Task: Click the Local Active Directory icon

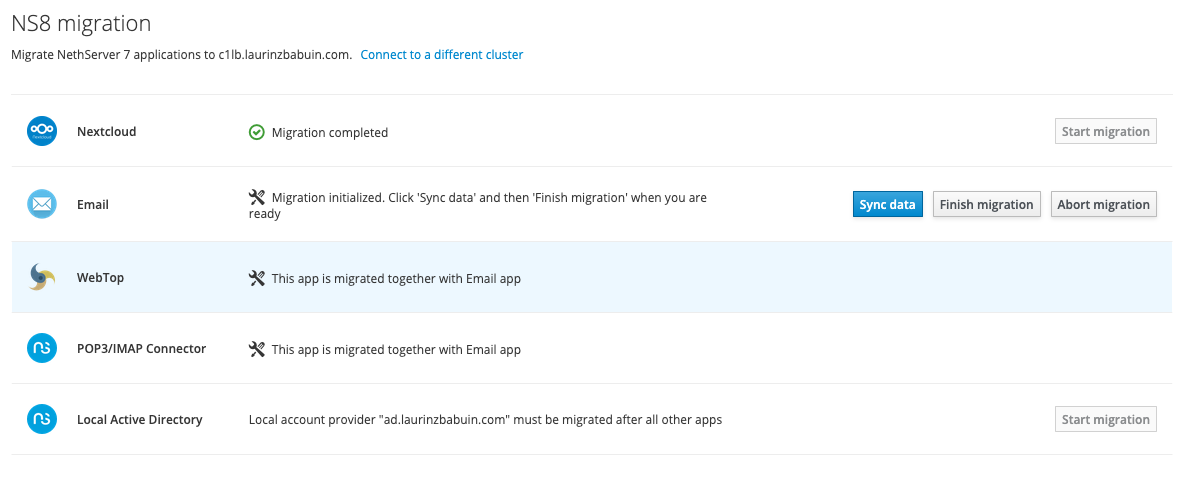Action: click(42, 419)
